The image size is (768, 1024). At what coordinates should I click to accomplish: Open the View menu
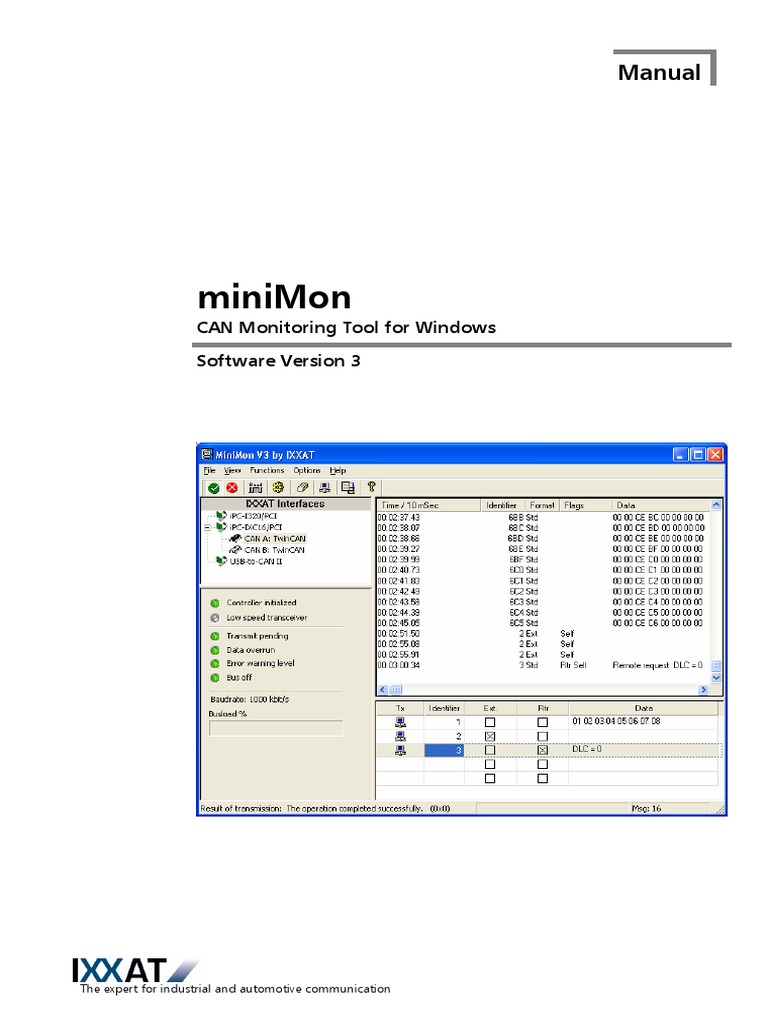[x=232, y=470]
